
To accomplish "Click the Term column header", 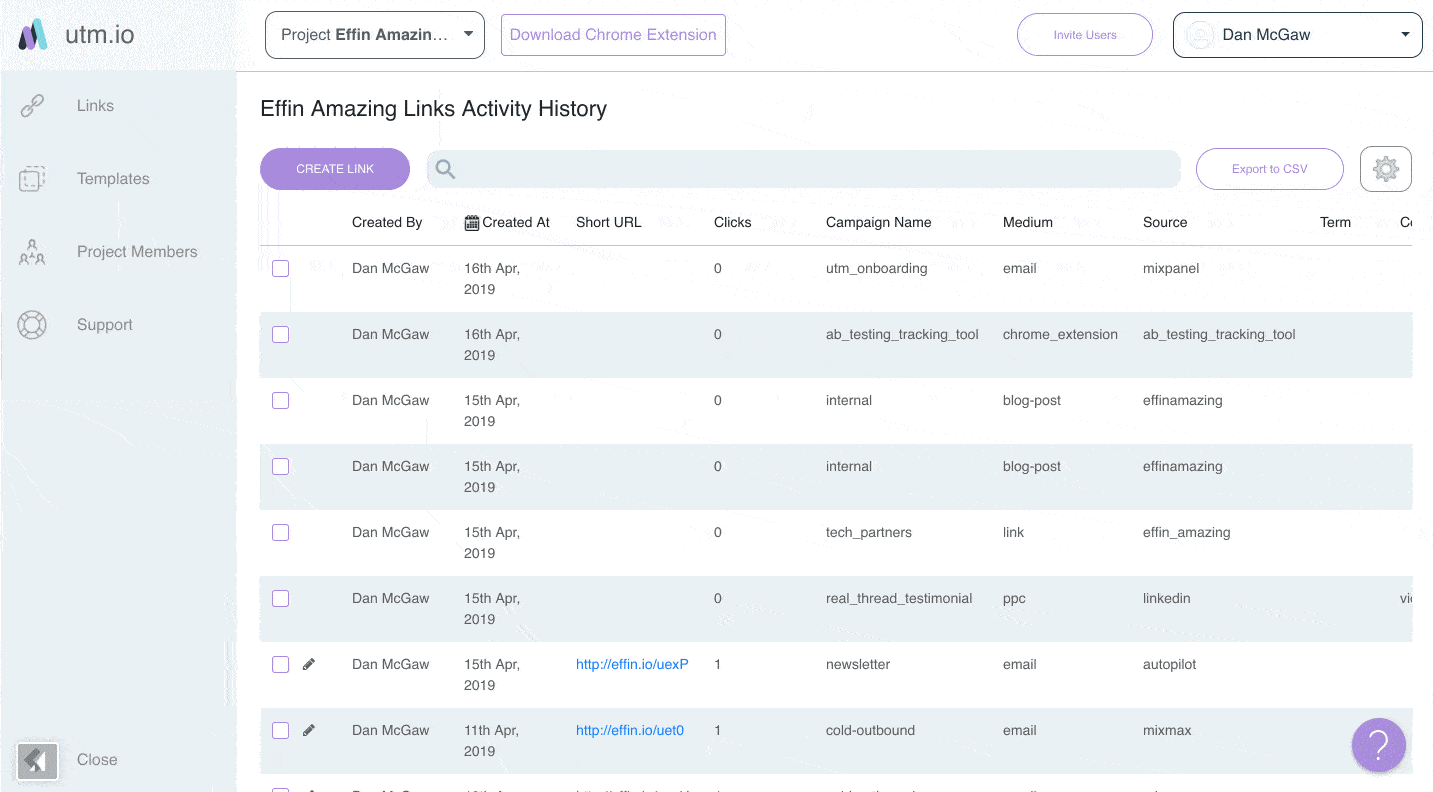I will 1335,222.
